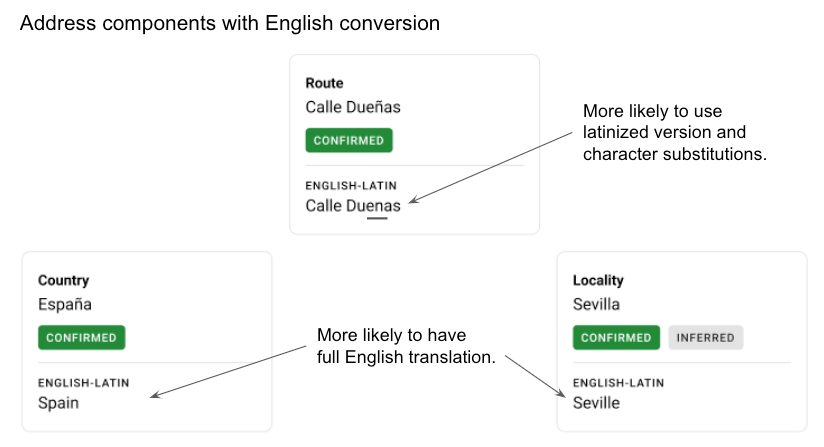Click ENGLISH-LATIN label in the Route card
Image resolution: width=824 pixels, height=447 pixels.
[x=351, y=185]
